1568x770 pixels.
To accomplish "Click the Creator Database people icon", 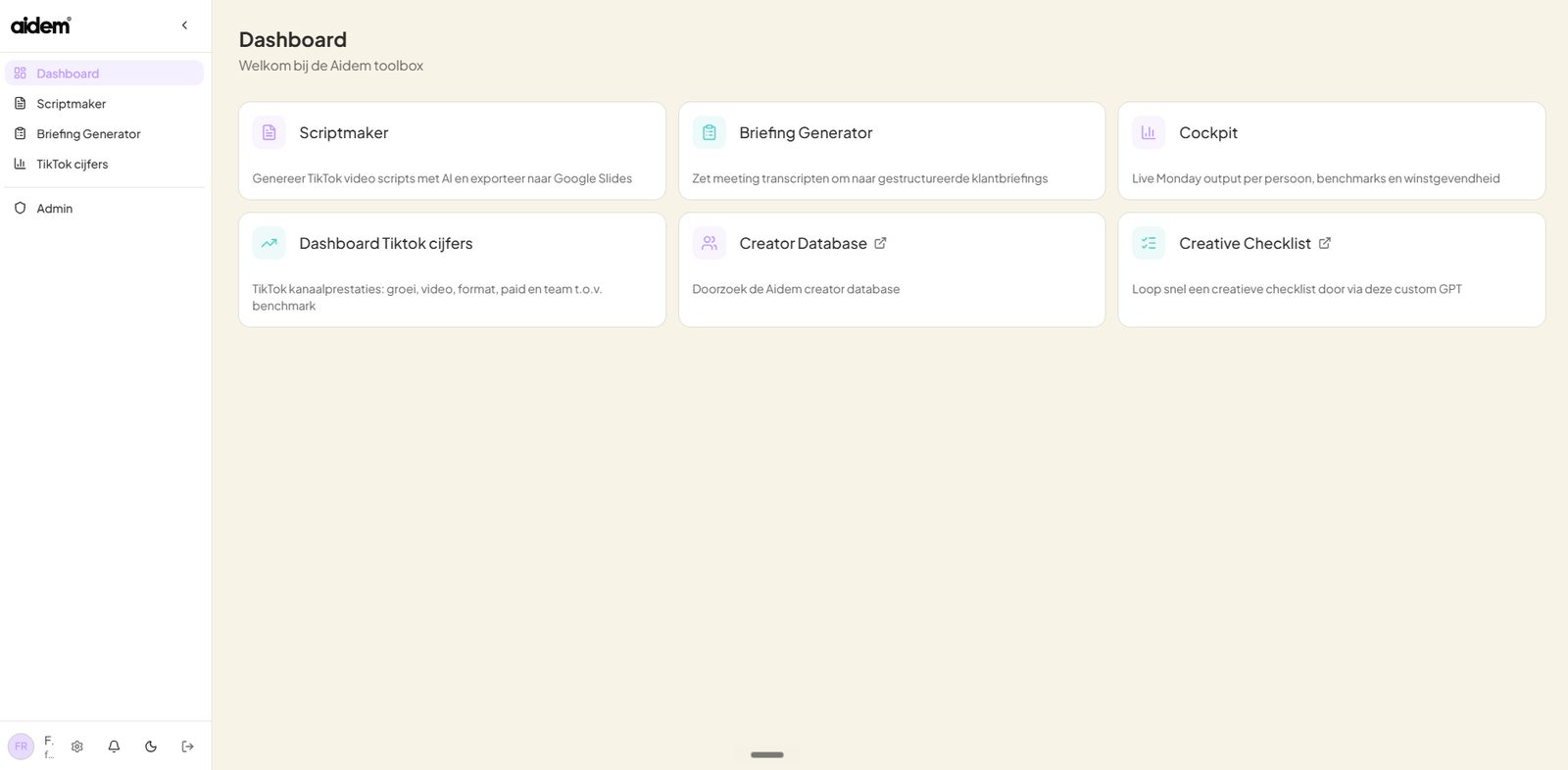I will (x=710, y=243).
